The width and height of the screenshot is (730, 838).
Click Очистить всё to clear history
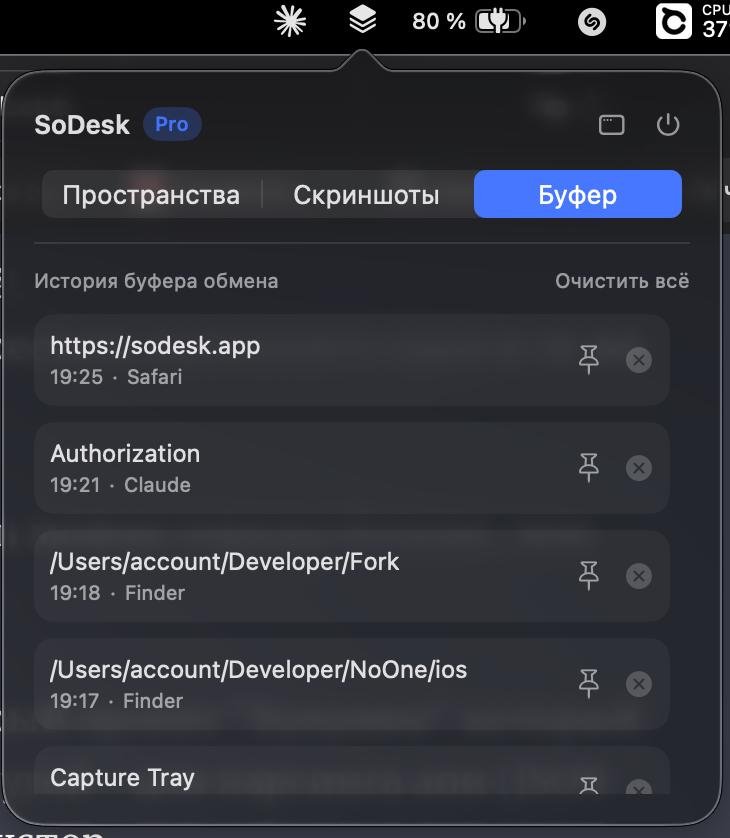(622, 281)
